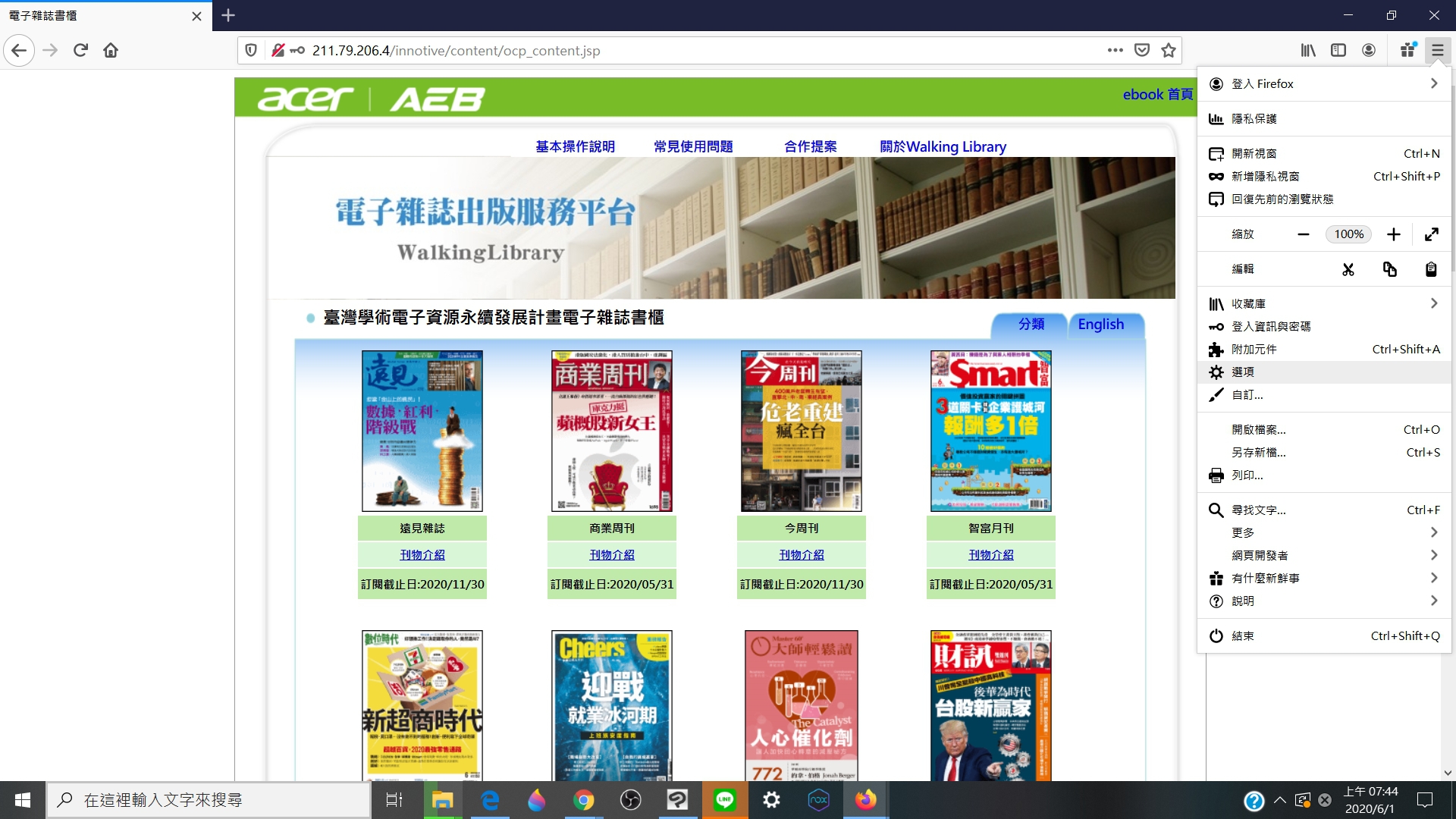Open page actions three-dot menu
Image resolution: width=1456 pixels, height=819 pixels.
[x=1115, y=51]
